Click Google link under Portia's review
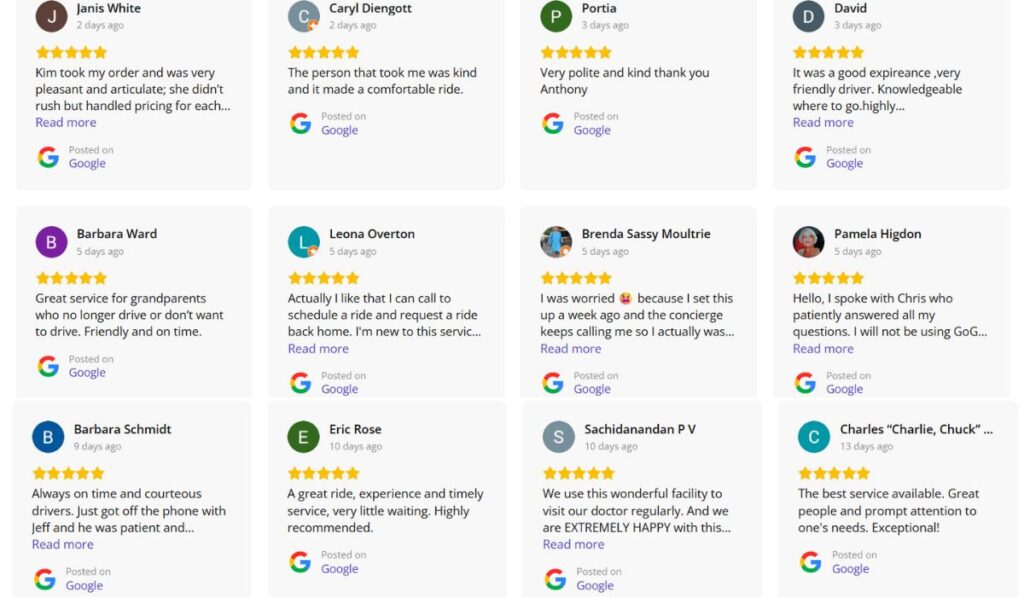1024x597 pixels. tap(592, 131)
